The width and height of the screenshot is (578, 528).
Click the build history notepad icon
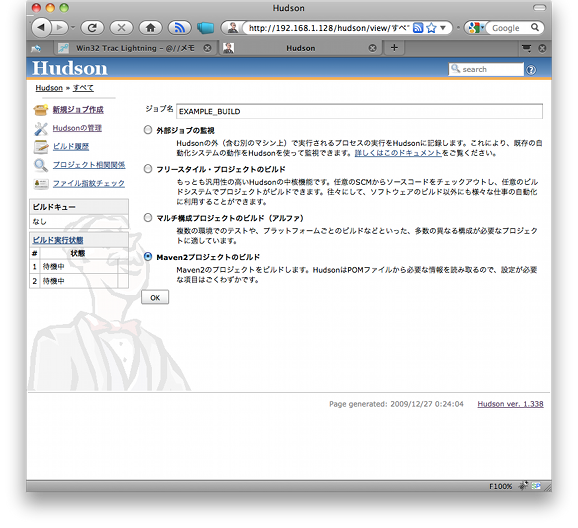click(41, 147)
